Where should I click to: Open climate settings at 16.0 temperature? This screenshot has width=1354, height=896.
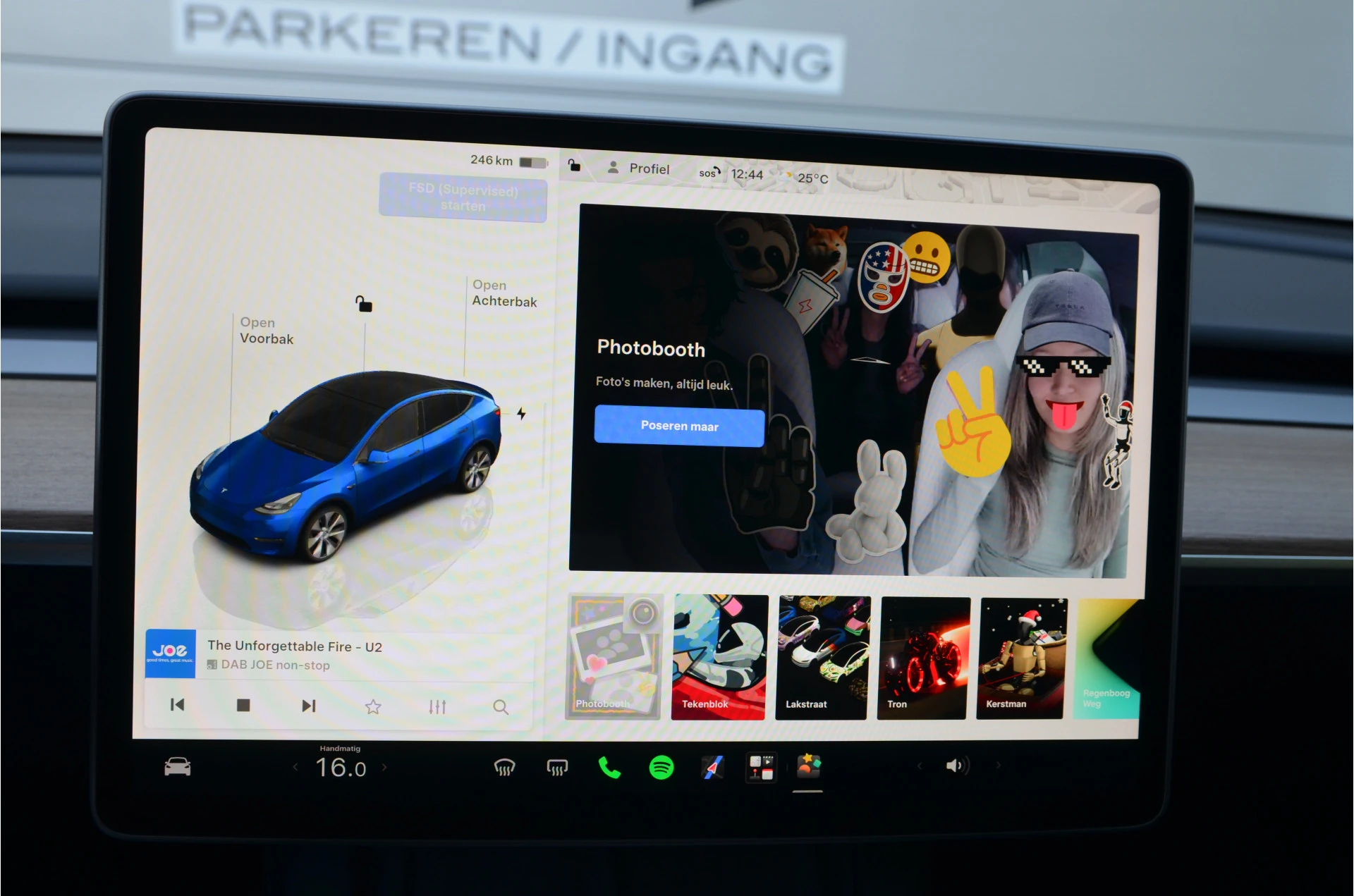(x=341, y=767)
